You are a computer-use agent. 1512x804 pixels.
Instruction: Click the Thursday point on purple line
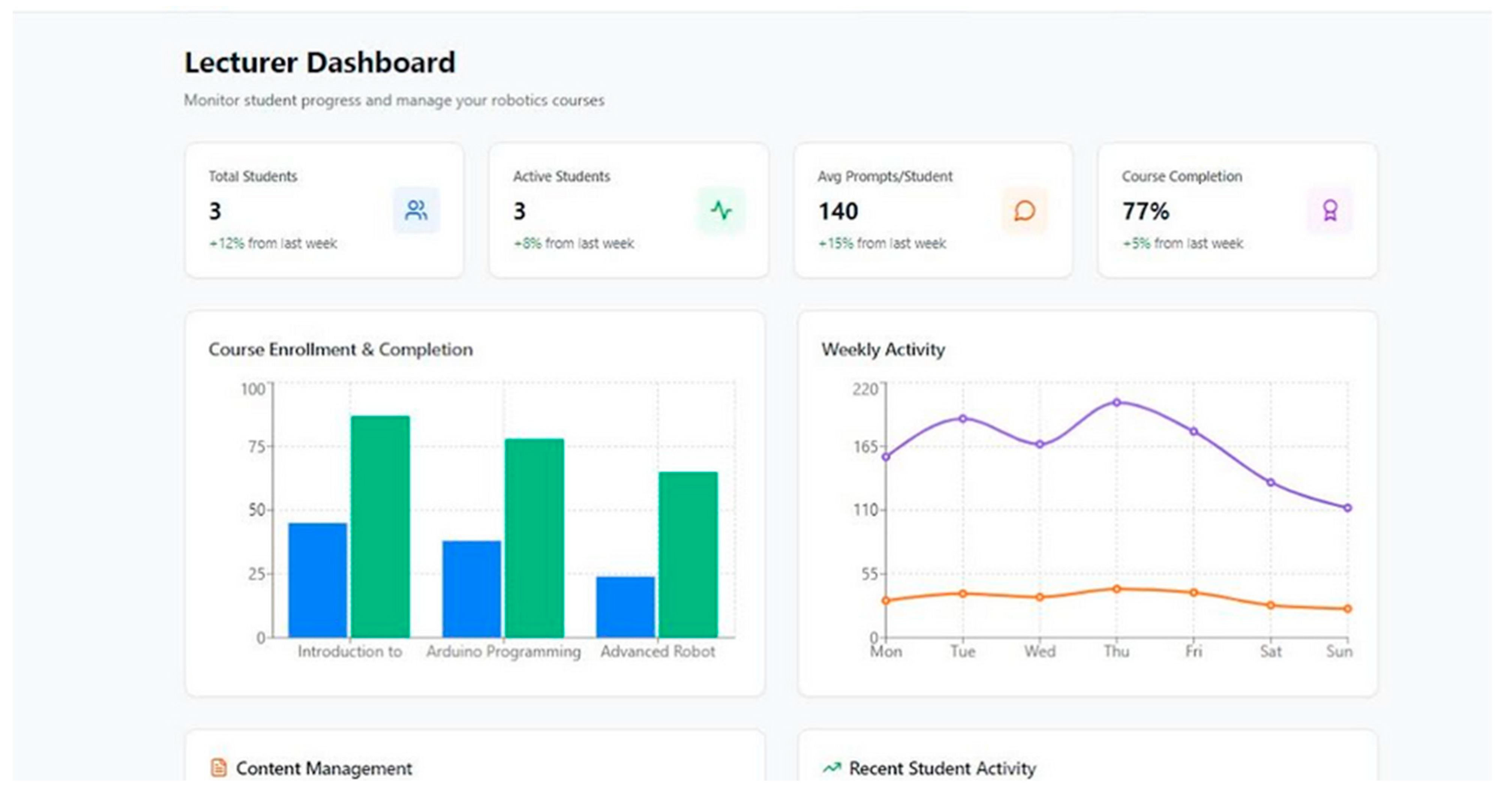(x=1117, y=403)
